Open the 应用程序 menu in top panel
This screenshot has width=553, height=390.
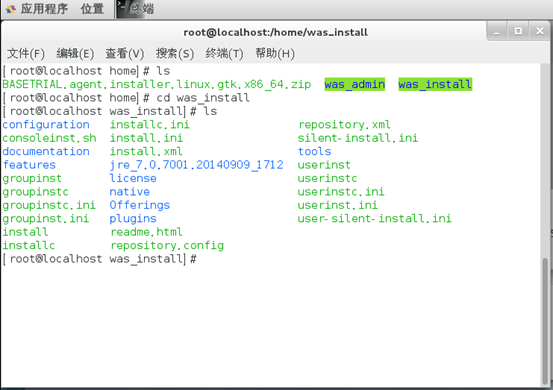point(44,8)
